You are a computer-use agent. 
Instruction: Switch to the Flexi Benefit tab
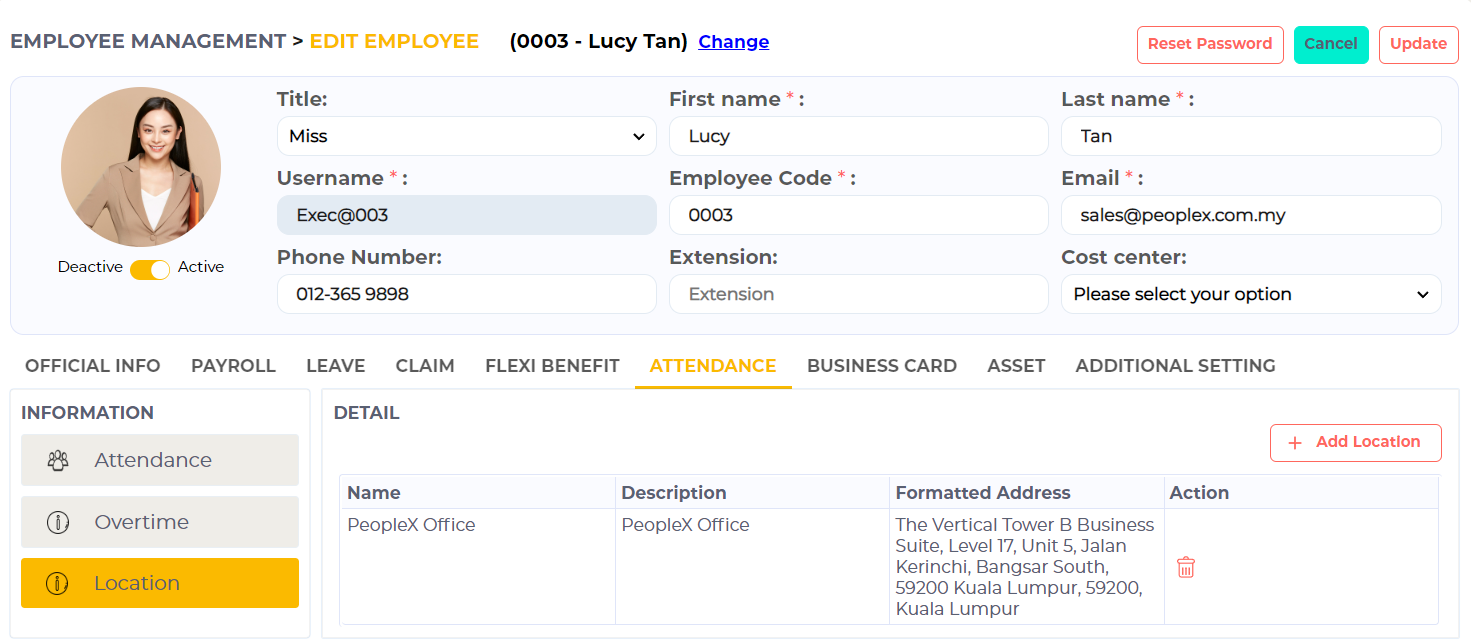pyautogui.click(x=552, y=366)
